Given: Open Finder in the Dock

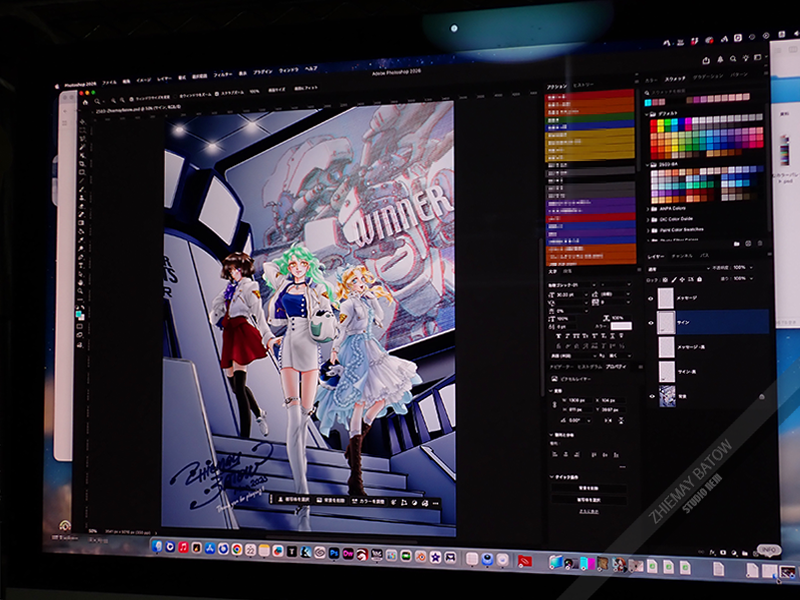Looking at the screenshot, I should 157,546.
